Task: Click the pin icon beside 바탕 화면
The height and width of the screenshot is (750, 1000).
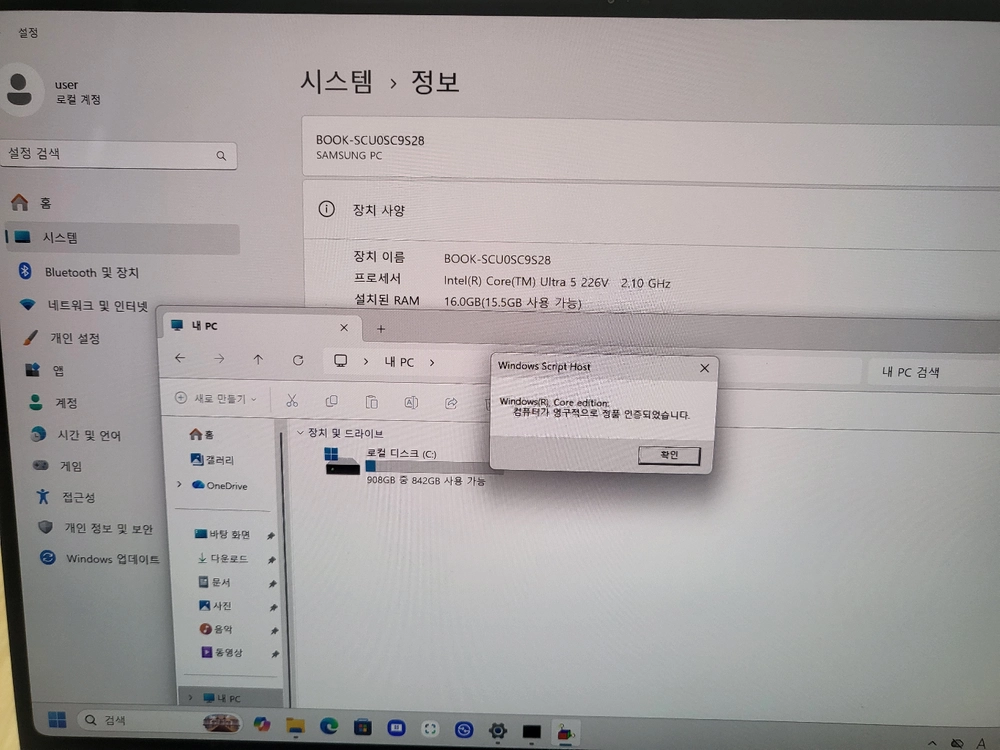Action: (270, 536)
